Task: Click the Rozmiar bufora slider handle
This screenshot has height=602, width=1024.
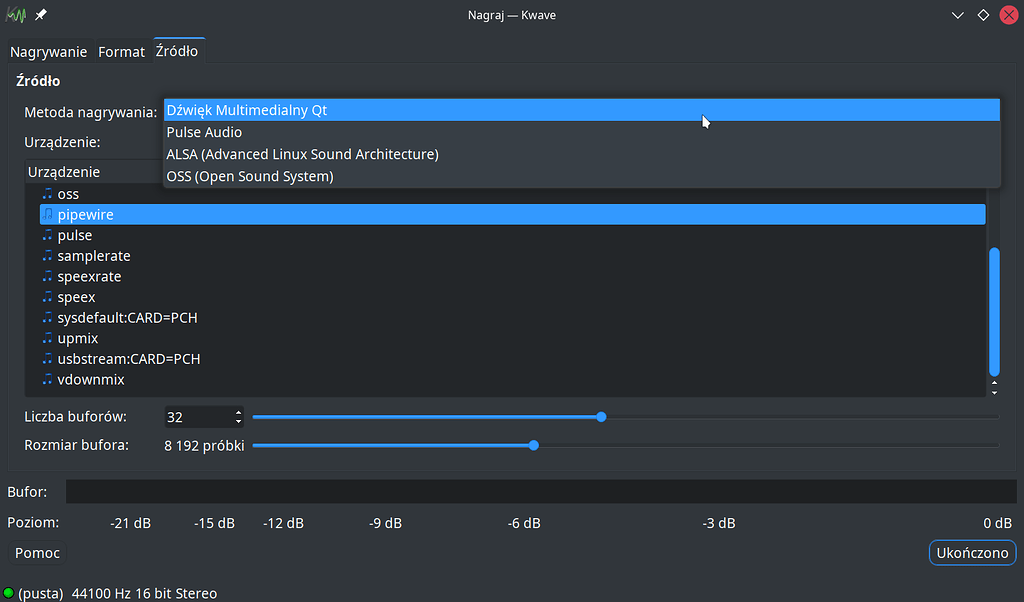Action: [534, 445]
